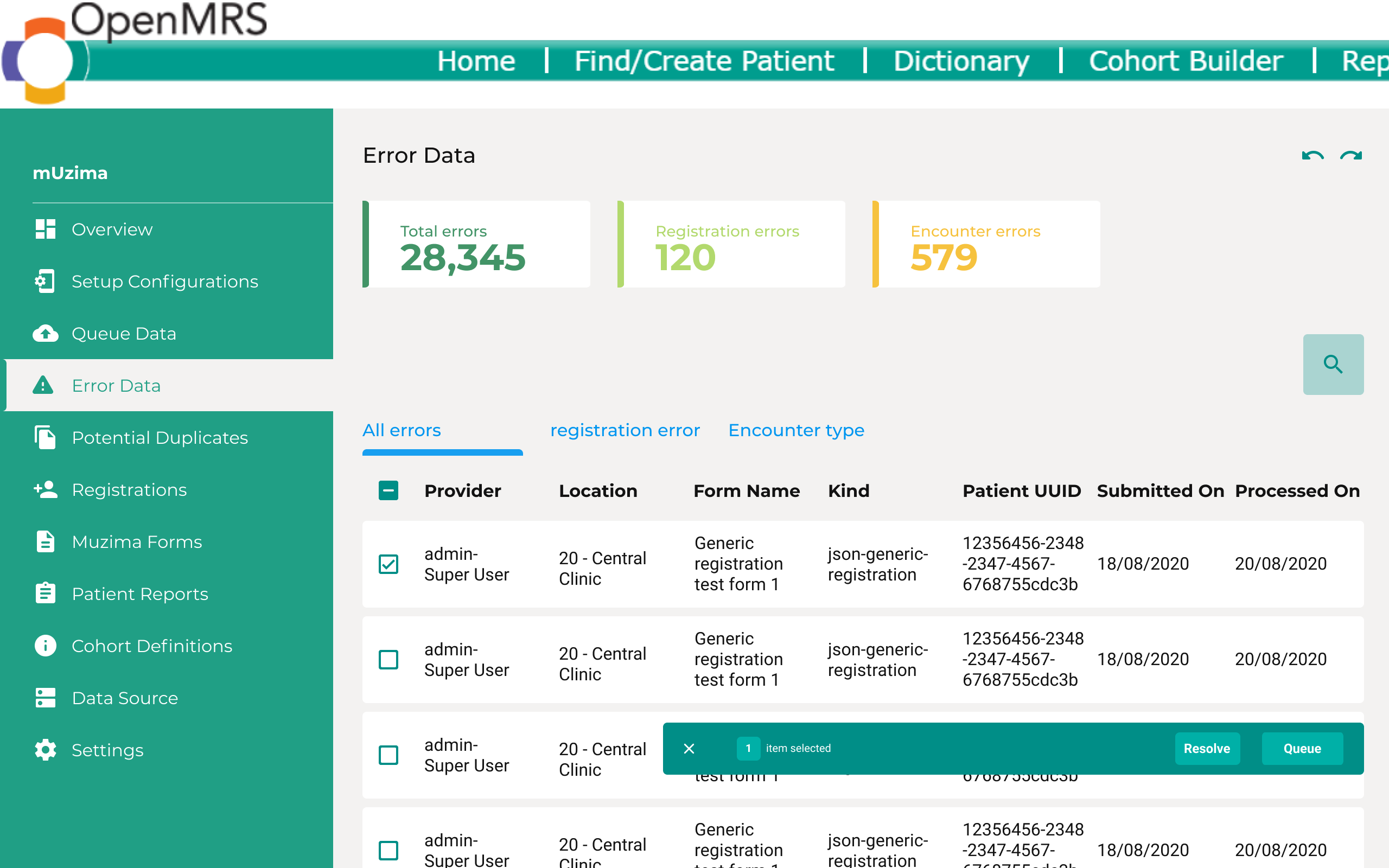Open Home in the top navigation
The image size is (1389, 868).
point(476,61)
